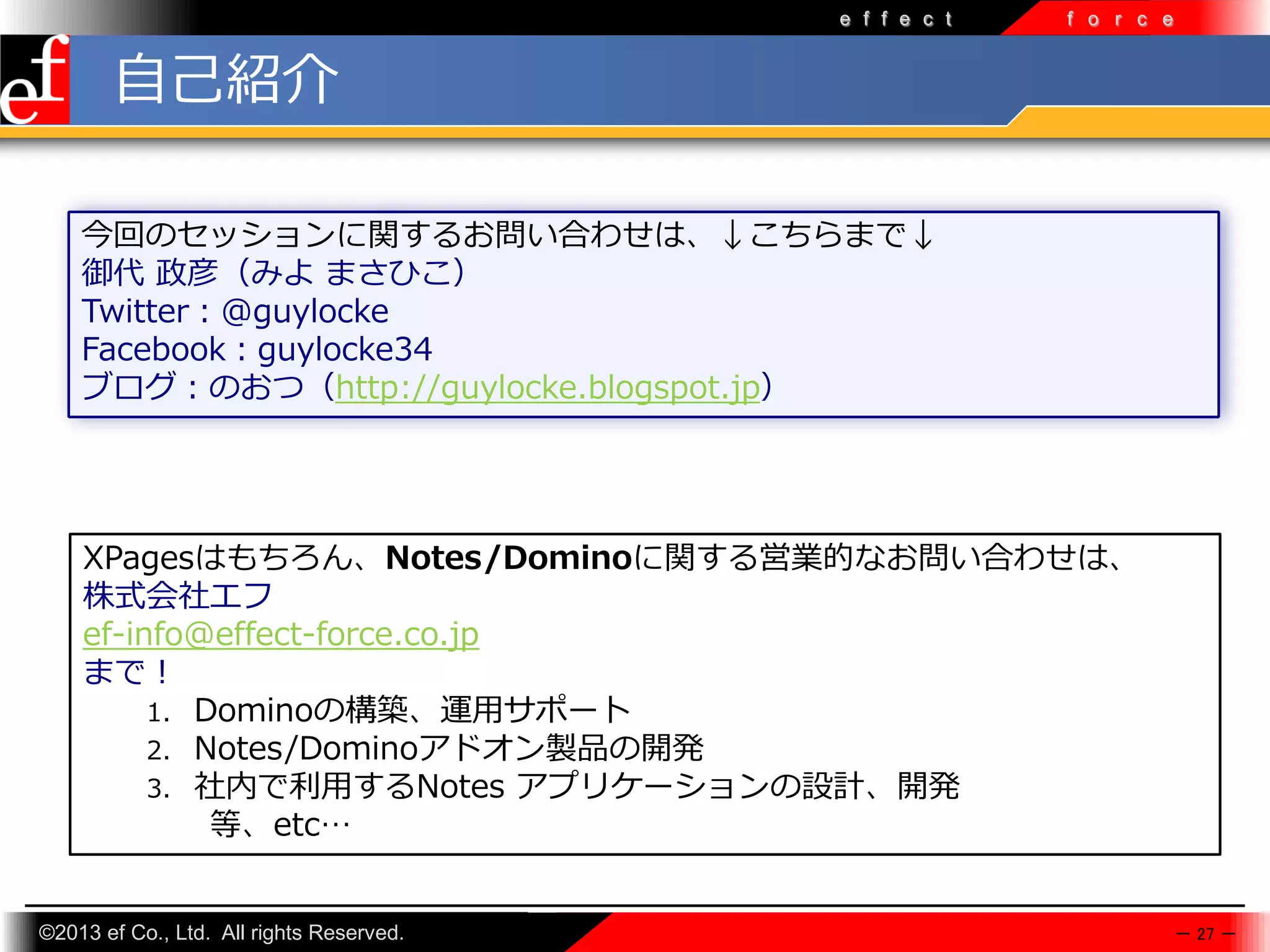1270x952 pixels.
Task: Select the slide title 自己紹介
Action: pyautogui.click(x=227, y=79)
